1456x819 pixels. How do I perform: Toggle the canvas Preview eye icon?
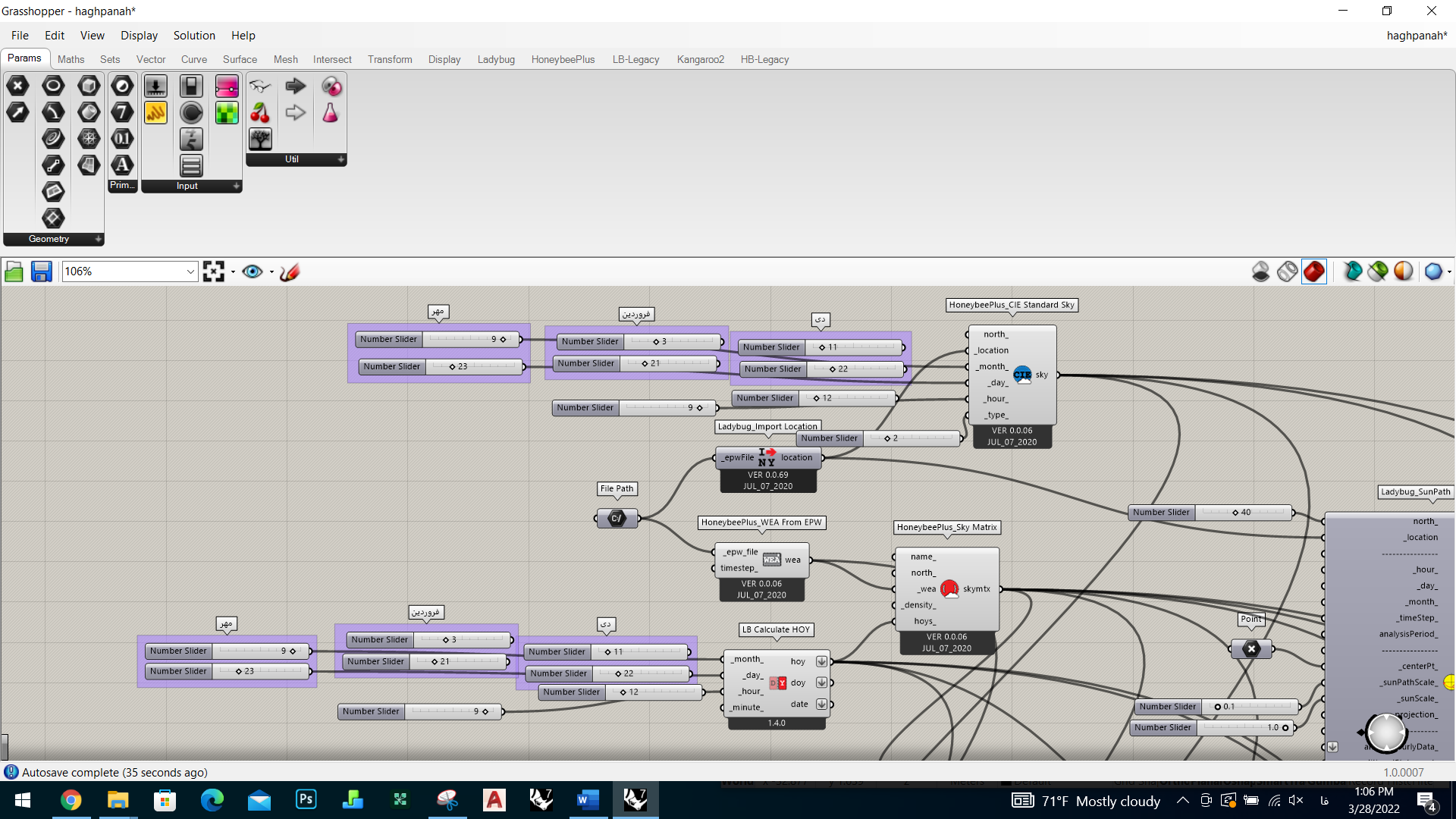coord(253,271)
